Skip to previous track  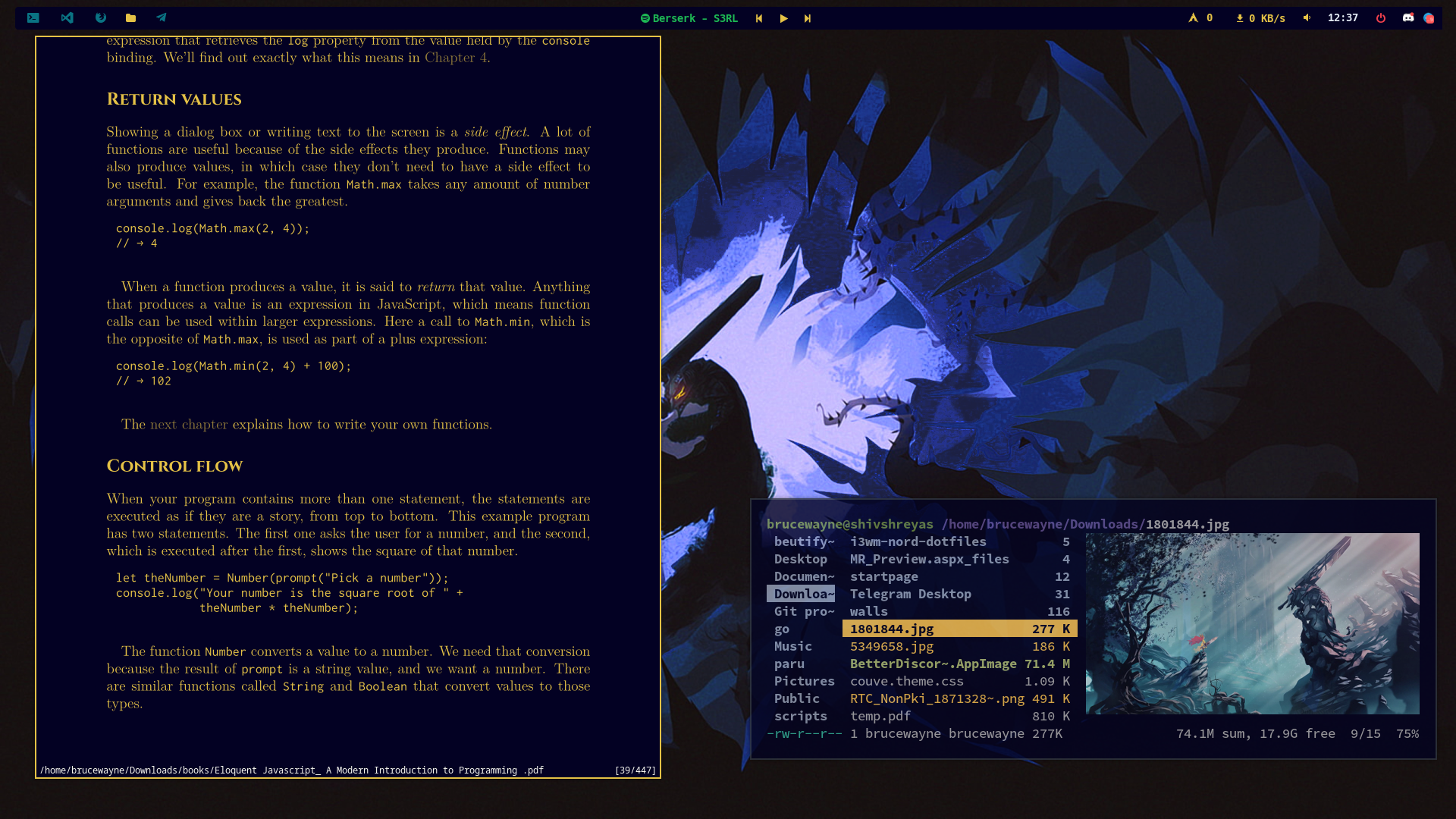point(759,18)
